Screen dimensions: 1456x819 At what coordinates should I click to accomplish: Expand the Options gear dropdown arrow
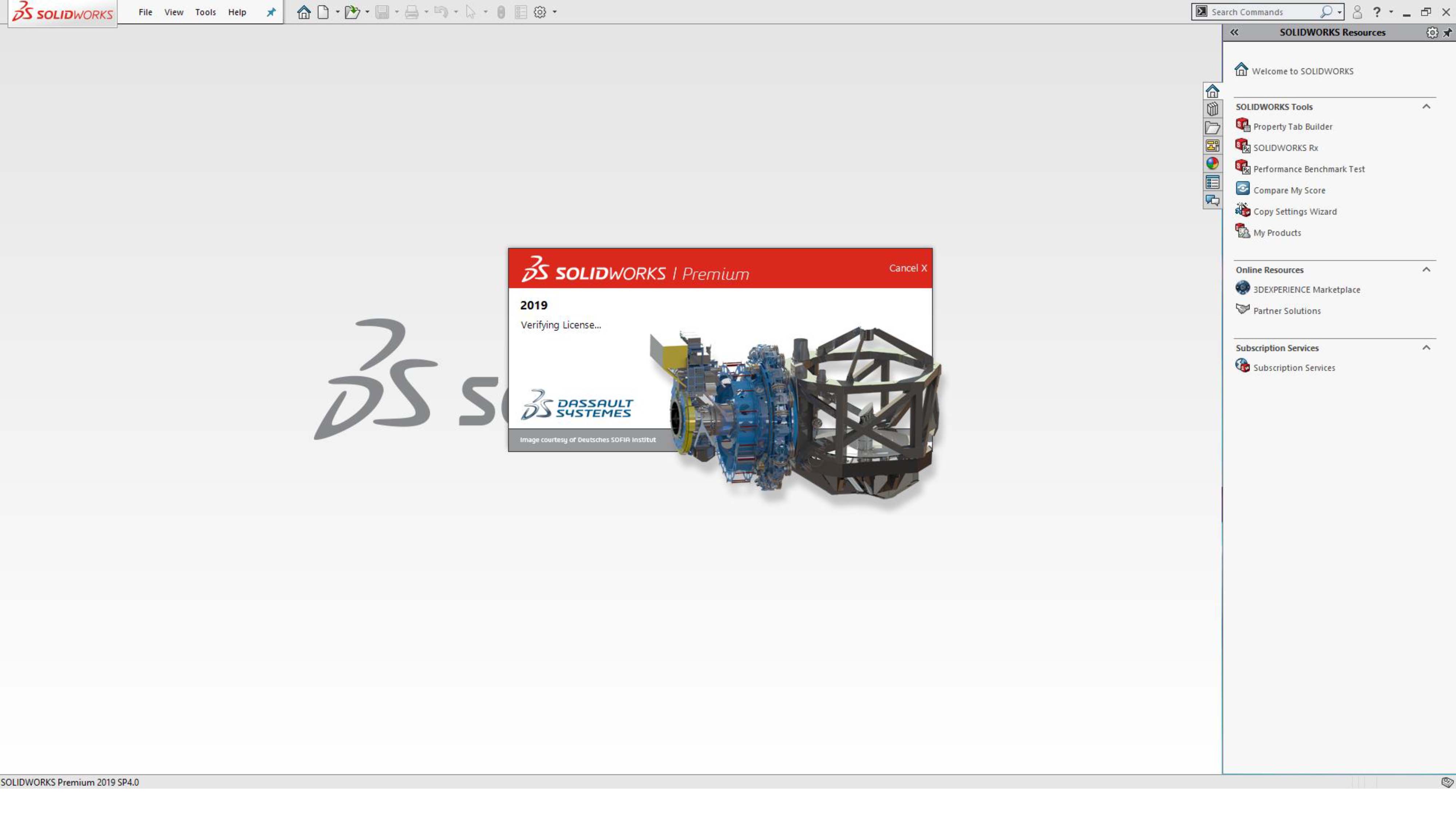[554, 12]
